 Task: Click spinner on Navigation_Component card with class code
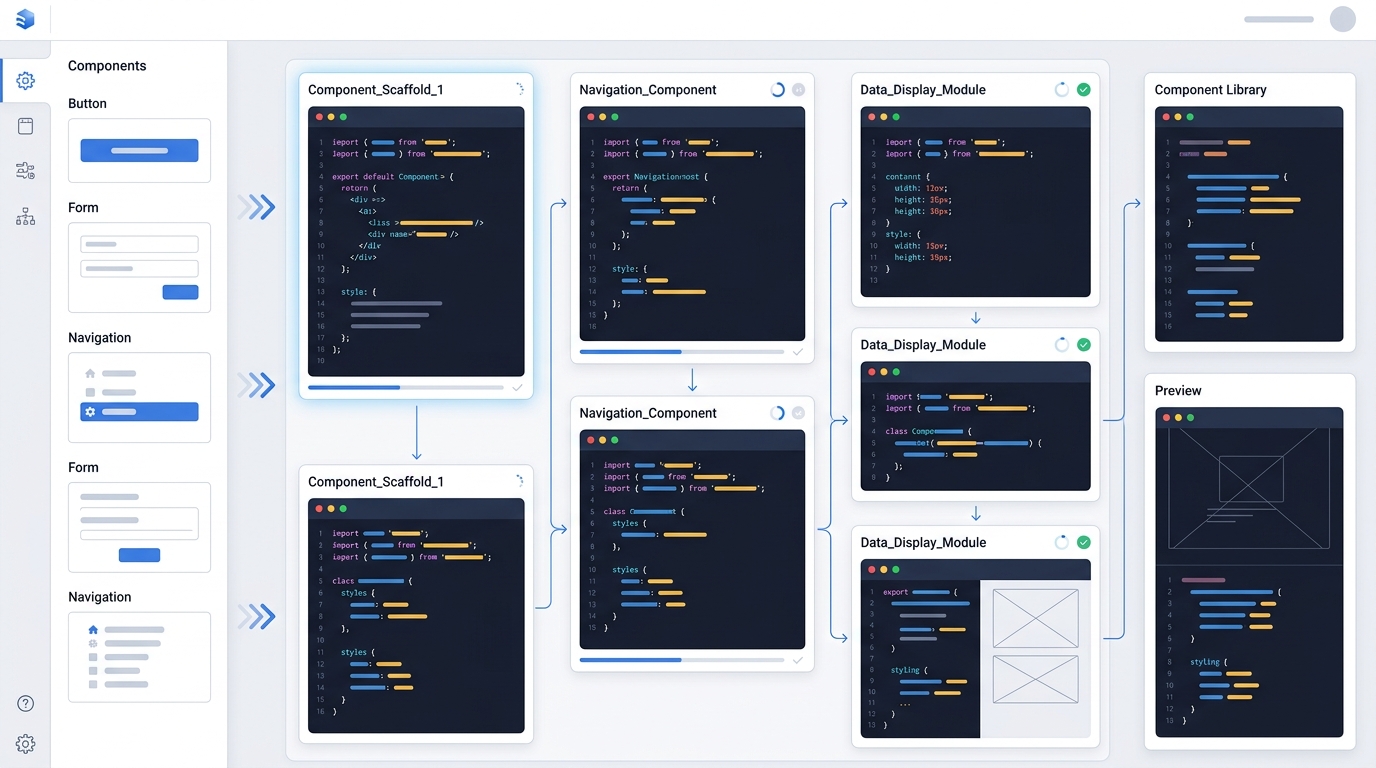click(x=777, y=412)
